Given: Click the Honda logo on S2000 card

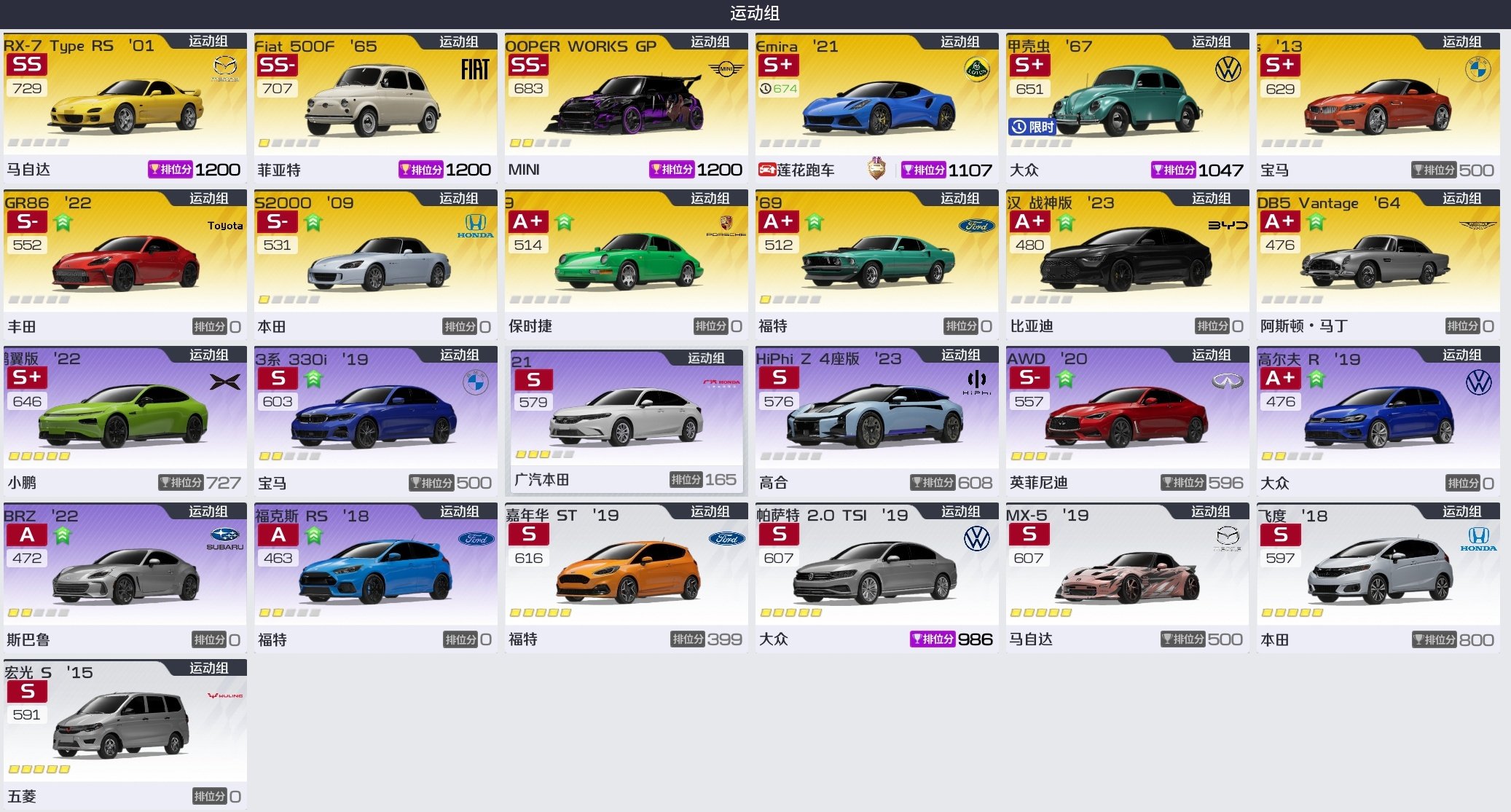Looking at the screenshot, I should point(475,226).
